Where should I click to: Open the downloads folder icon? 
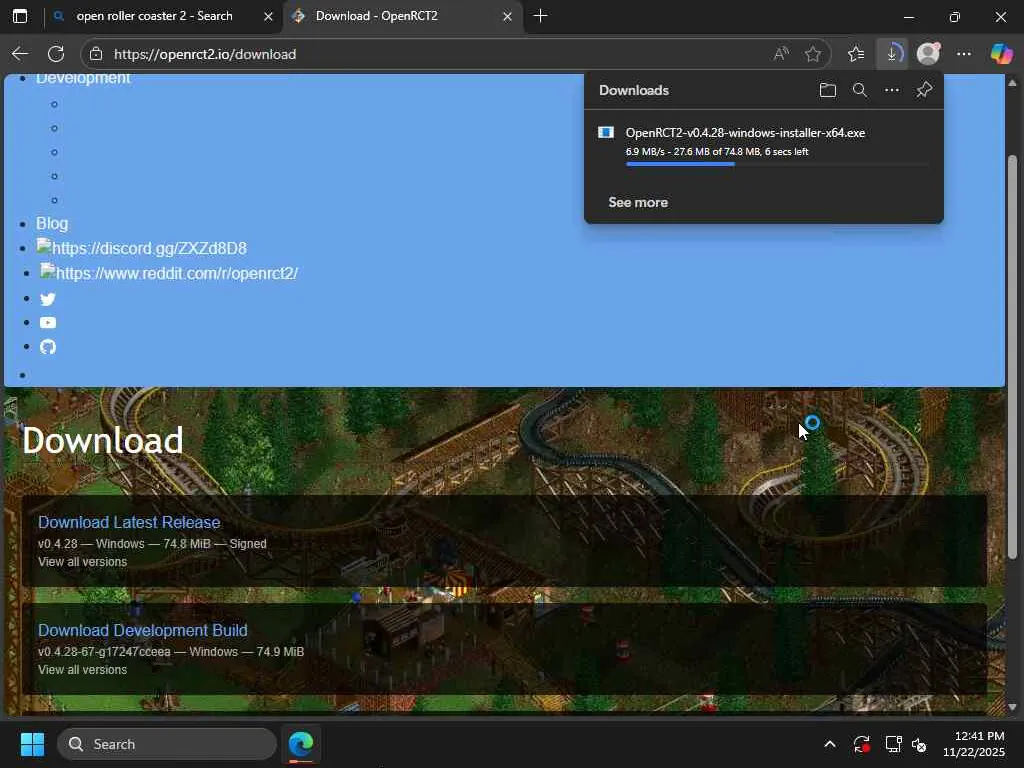pyautogui.click(x=827, y=90)
